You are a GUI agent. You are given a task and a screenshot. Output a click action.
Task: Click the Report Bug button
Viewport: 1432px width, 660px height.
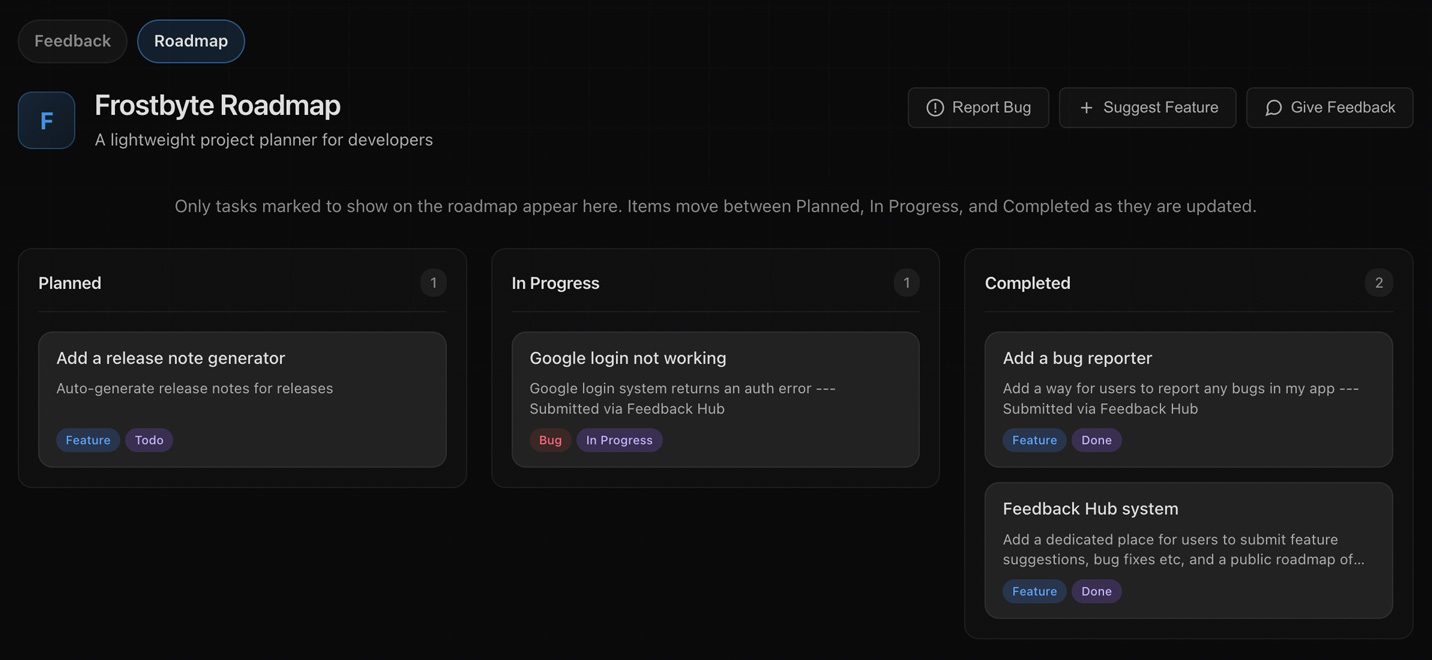pos(978,107)
